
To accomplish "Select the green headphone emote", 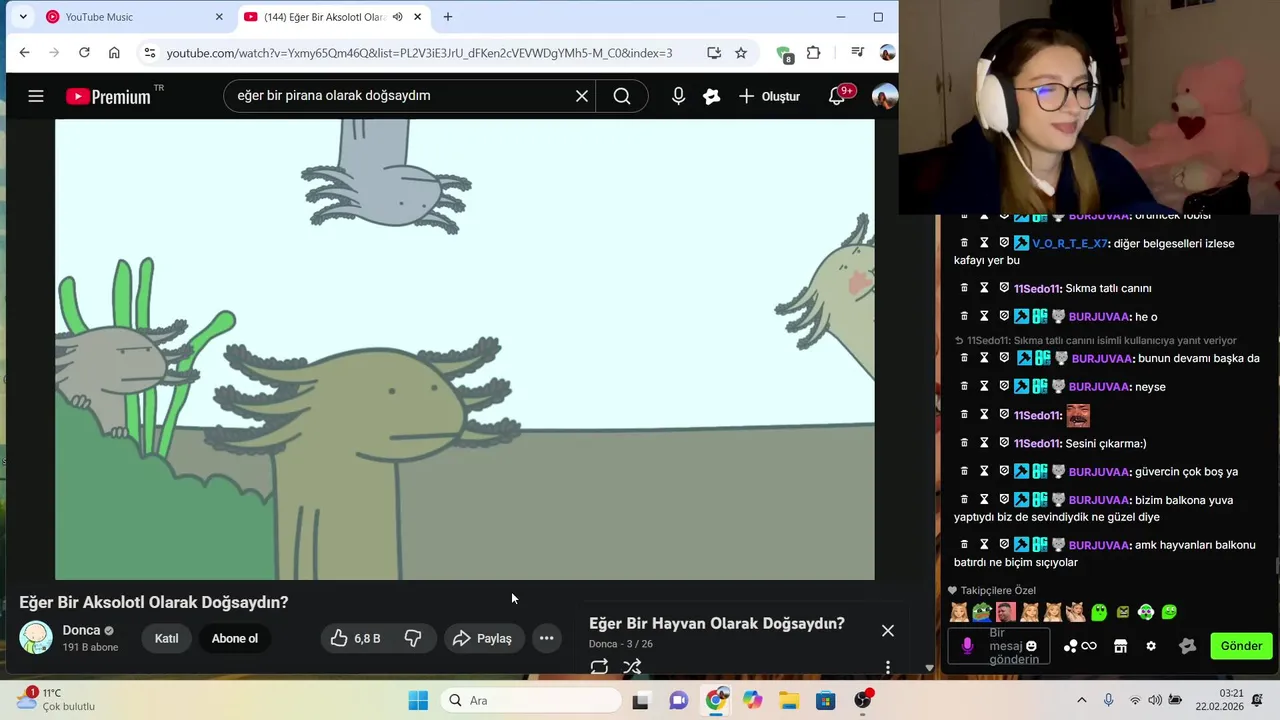I will [1146, 612].
